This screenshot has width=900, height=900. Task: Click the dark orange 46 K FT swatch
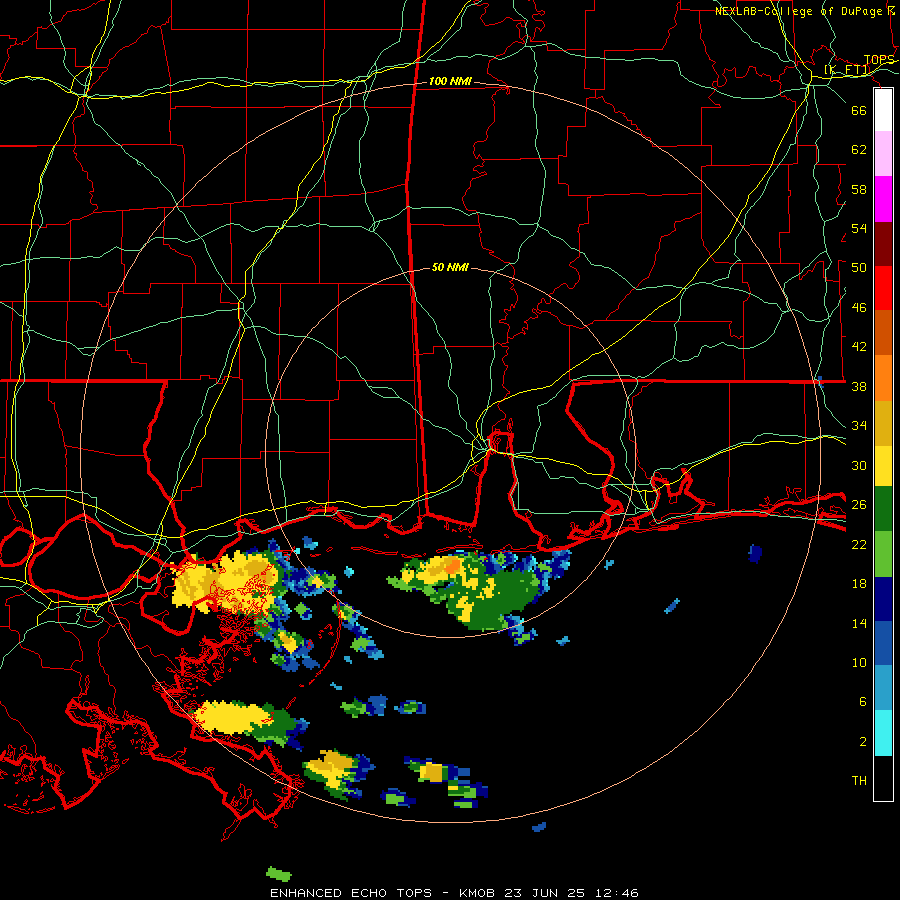coord(883,332)
